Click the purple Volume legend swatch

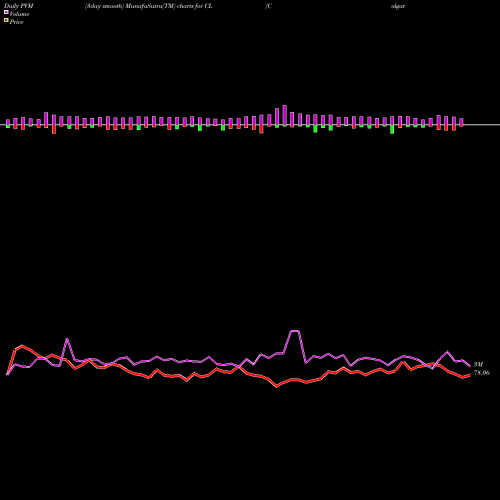[6, 12]
